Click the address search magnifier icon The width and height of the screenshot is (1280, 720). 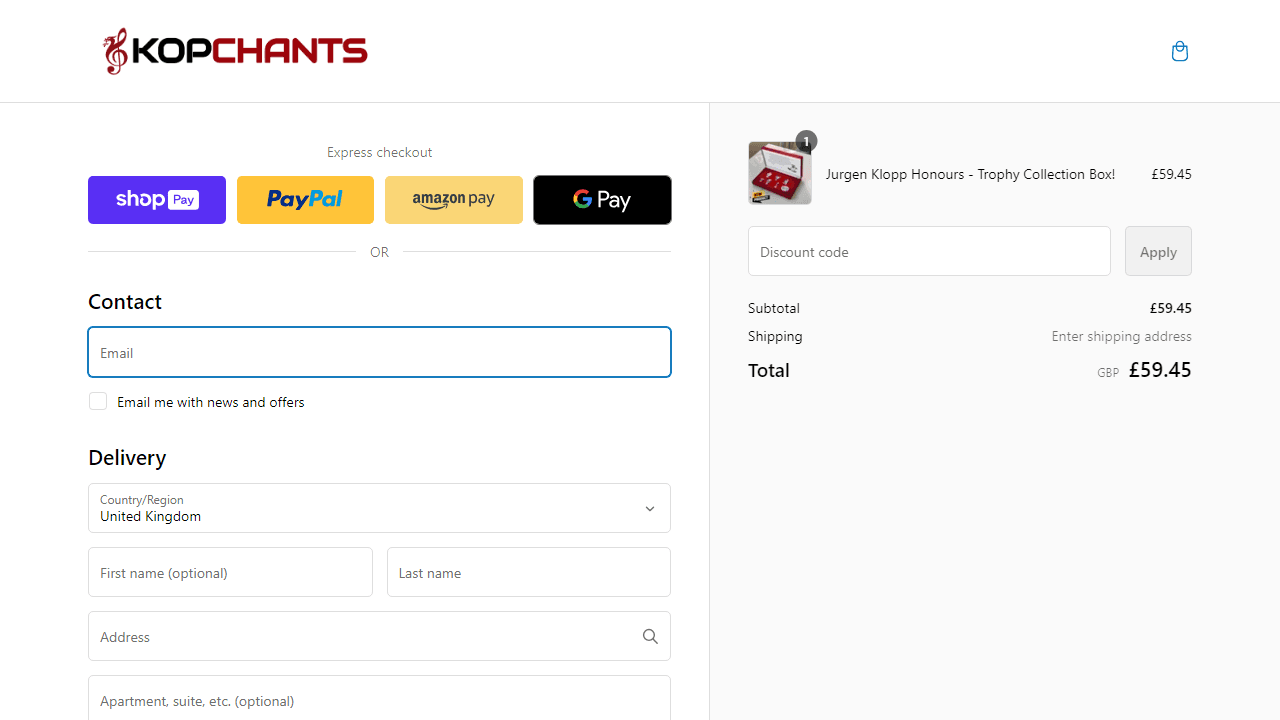coord(650,637)
